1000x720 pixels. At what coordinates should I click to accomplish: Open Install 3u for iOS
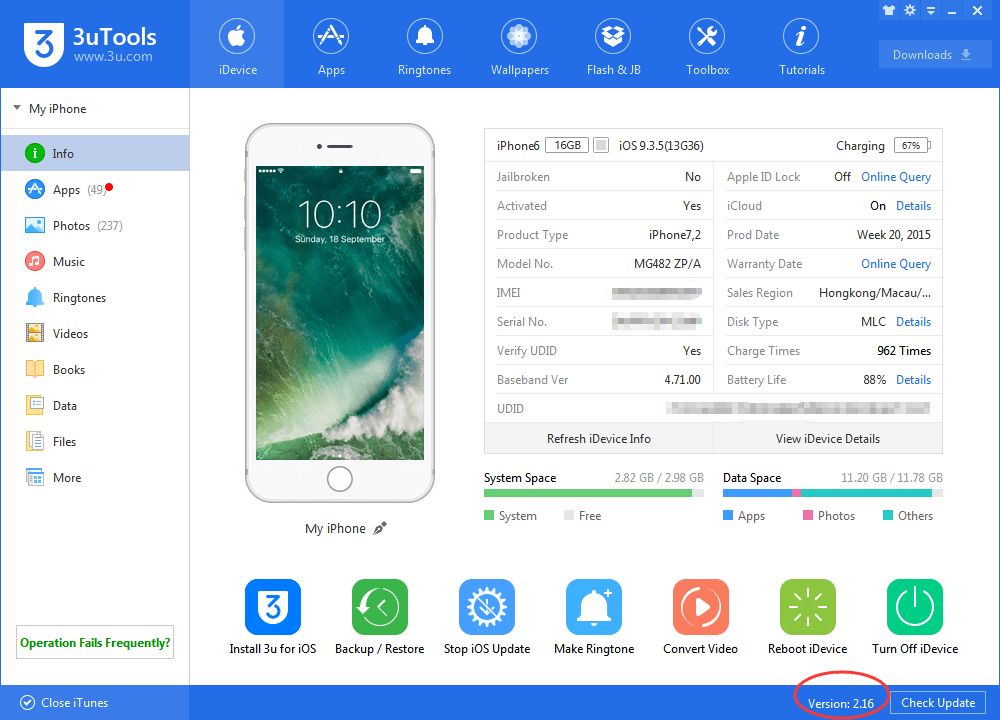(x=272, y=607)
